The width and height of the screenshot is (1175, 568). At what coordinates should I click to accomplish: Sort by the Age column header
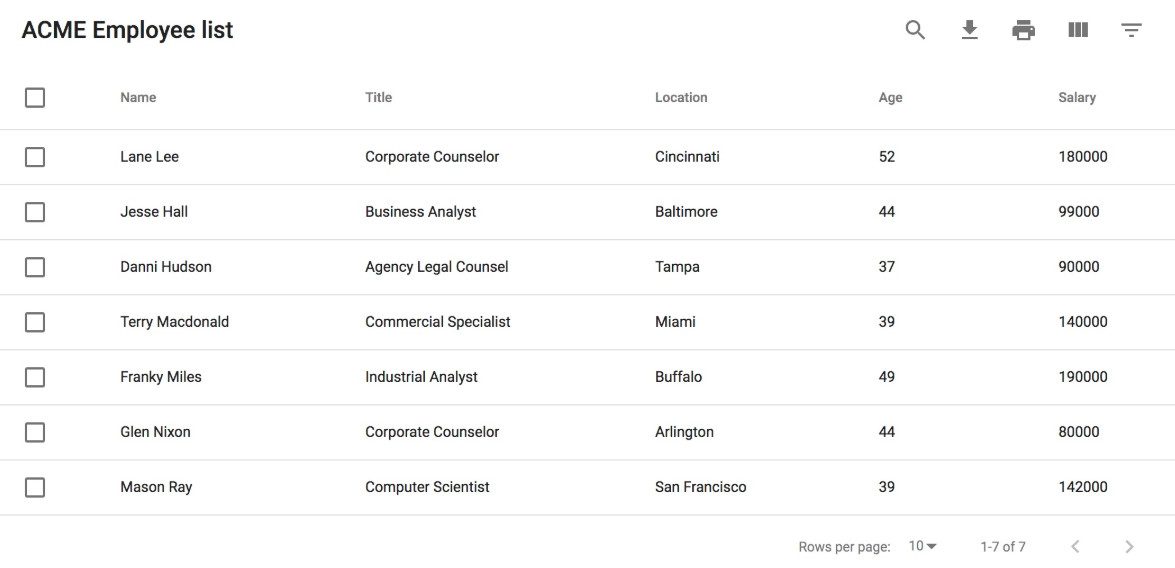tap(890, 97)
